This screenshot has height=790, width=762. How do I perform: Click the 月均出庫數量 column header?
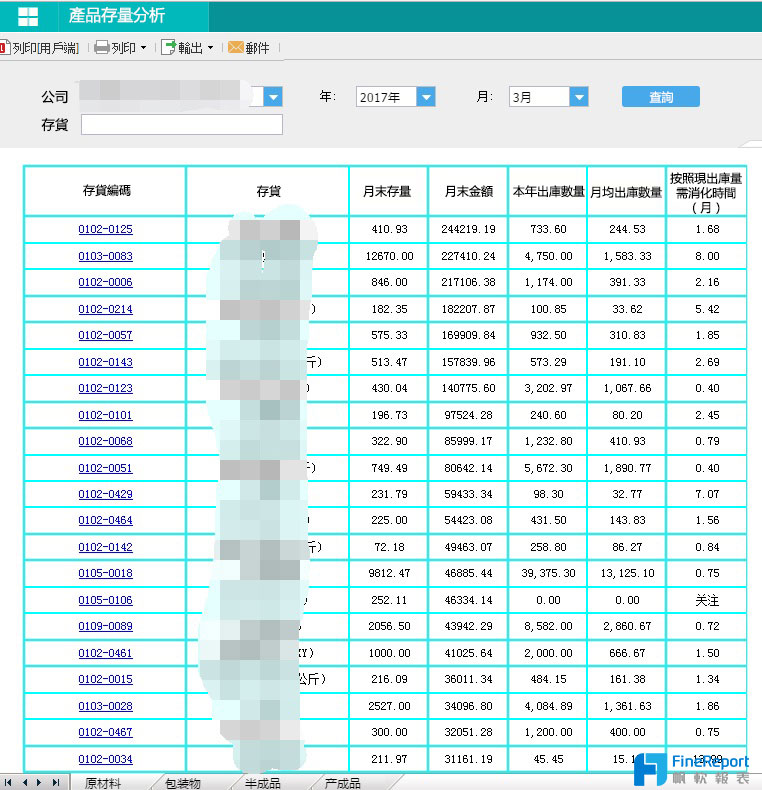tap(626, 191)
